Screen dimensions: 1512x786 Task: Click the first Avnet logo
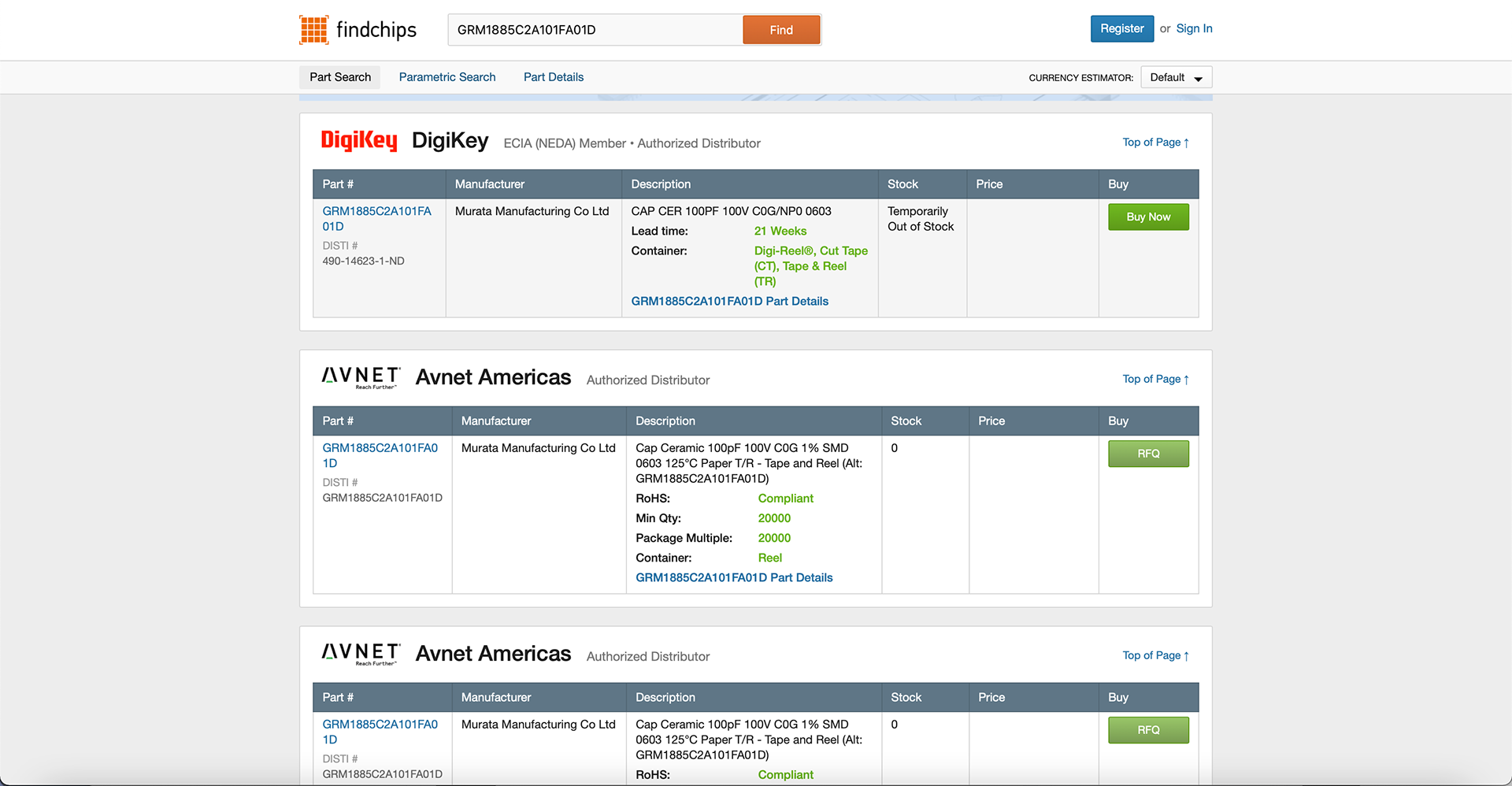[361, 377]
